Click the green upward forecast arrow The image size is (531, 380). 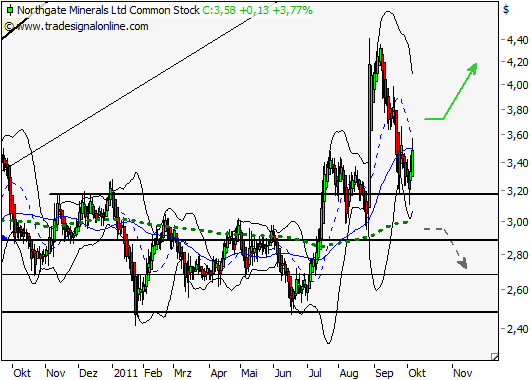pos(451,91)
